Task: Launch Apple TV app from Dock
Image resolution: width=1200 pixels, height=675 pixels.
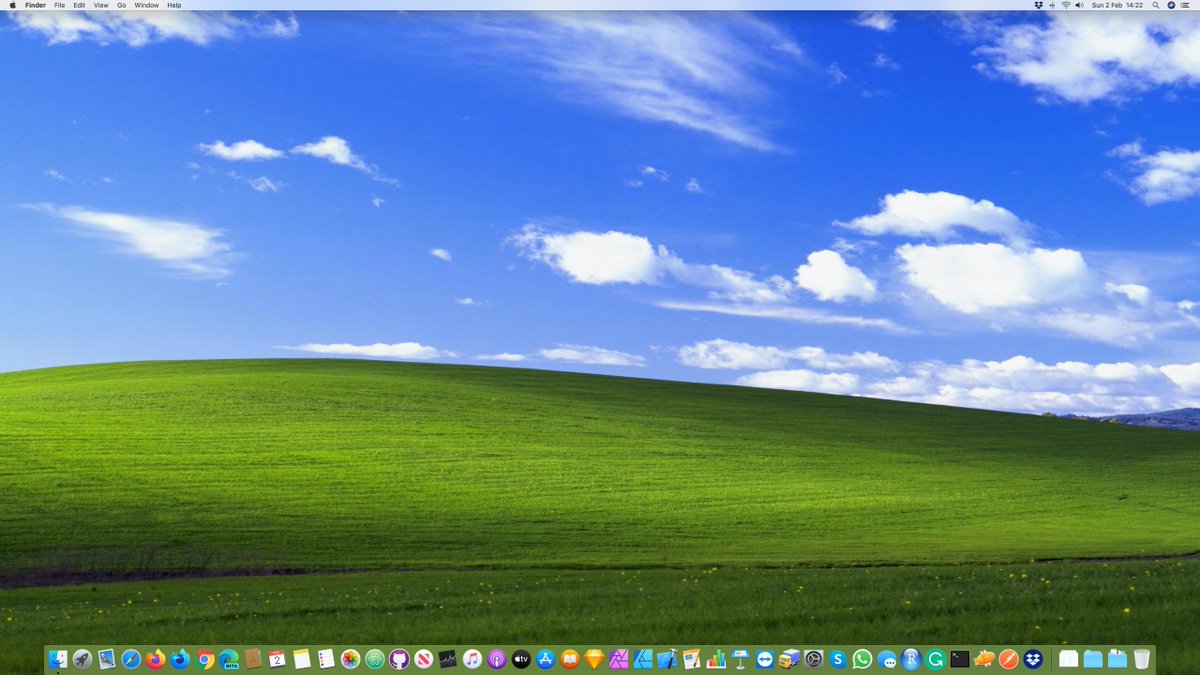Action: (x=521, y=659)
